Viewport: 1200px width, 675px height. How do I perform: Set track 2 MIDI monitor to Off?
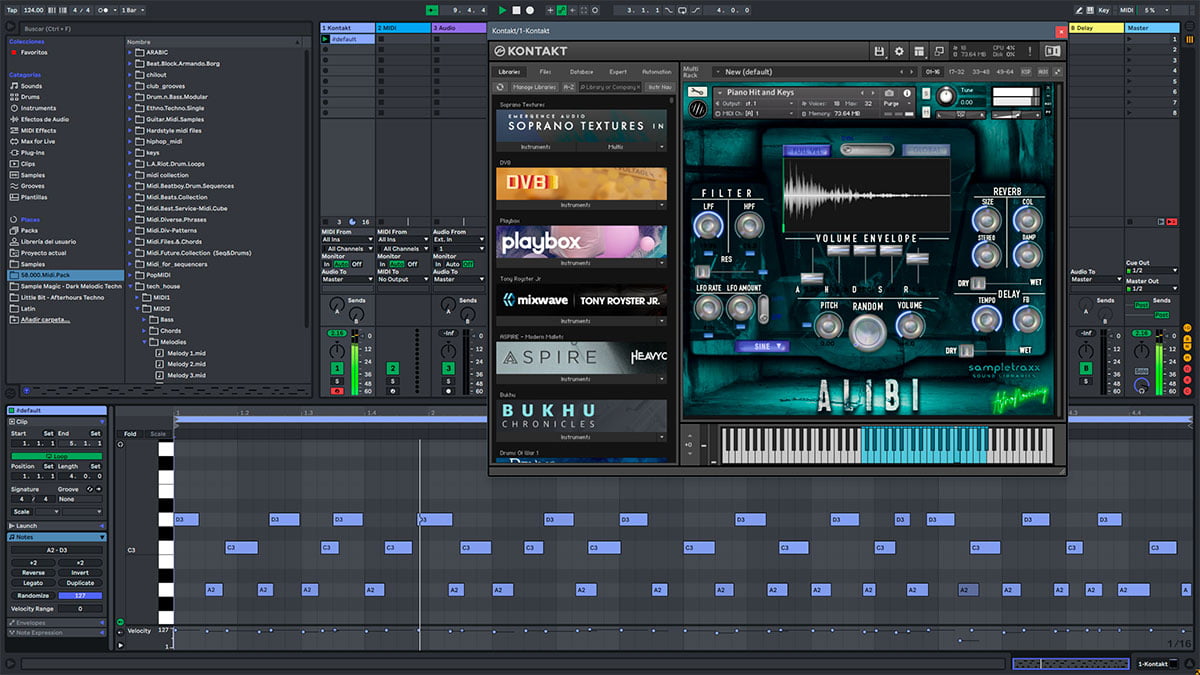412,264
